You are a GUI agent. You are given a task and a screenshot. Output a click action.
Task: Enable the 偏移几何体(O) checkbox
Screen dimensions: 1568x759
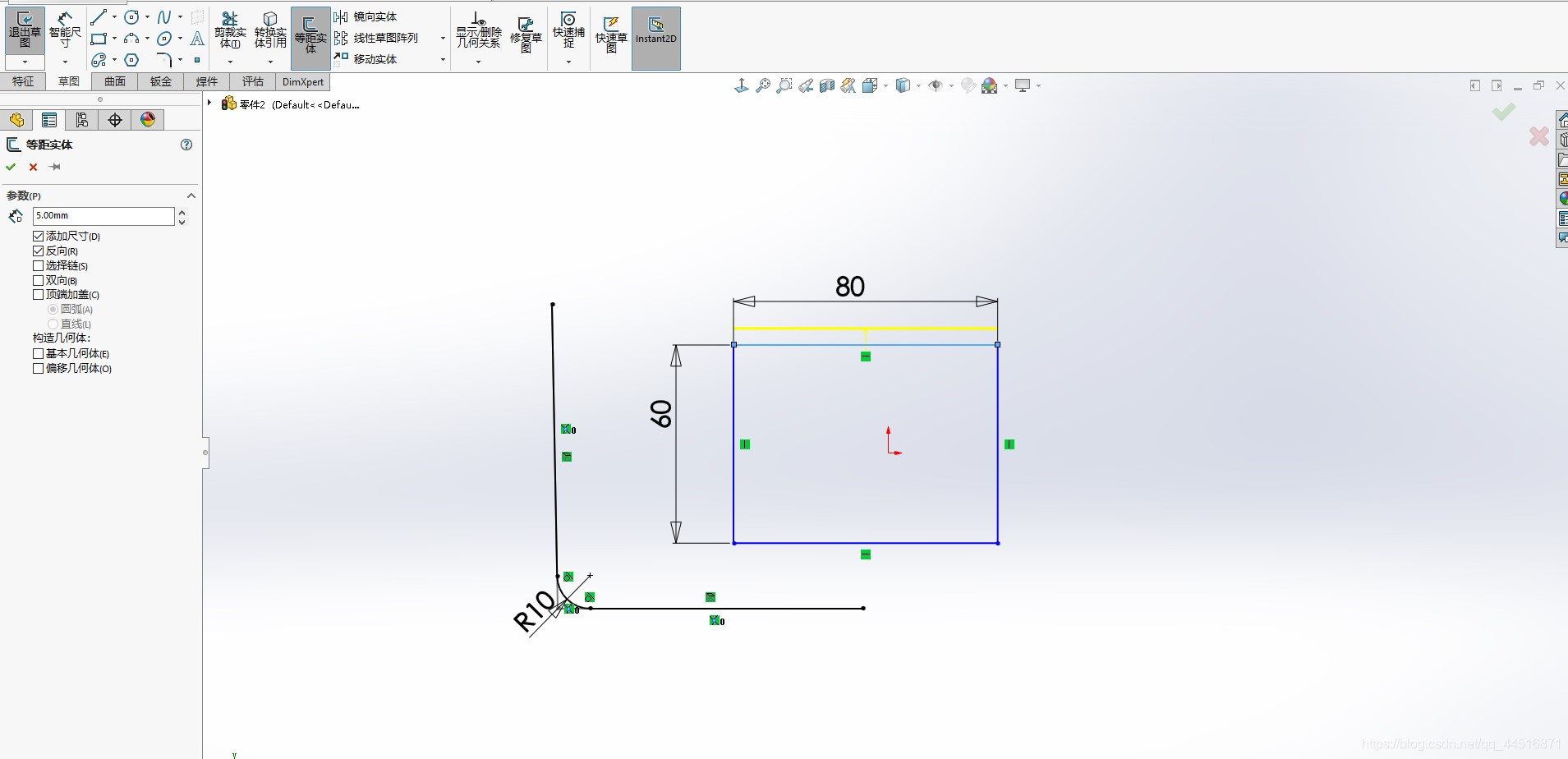click(x=38, y=368)
